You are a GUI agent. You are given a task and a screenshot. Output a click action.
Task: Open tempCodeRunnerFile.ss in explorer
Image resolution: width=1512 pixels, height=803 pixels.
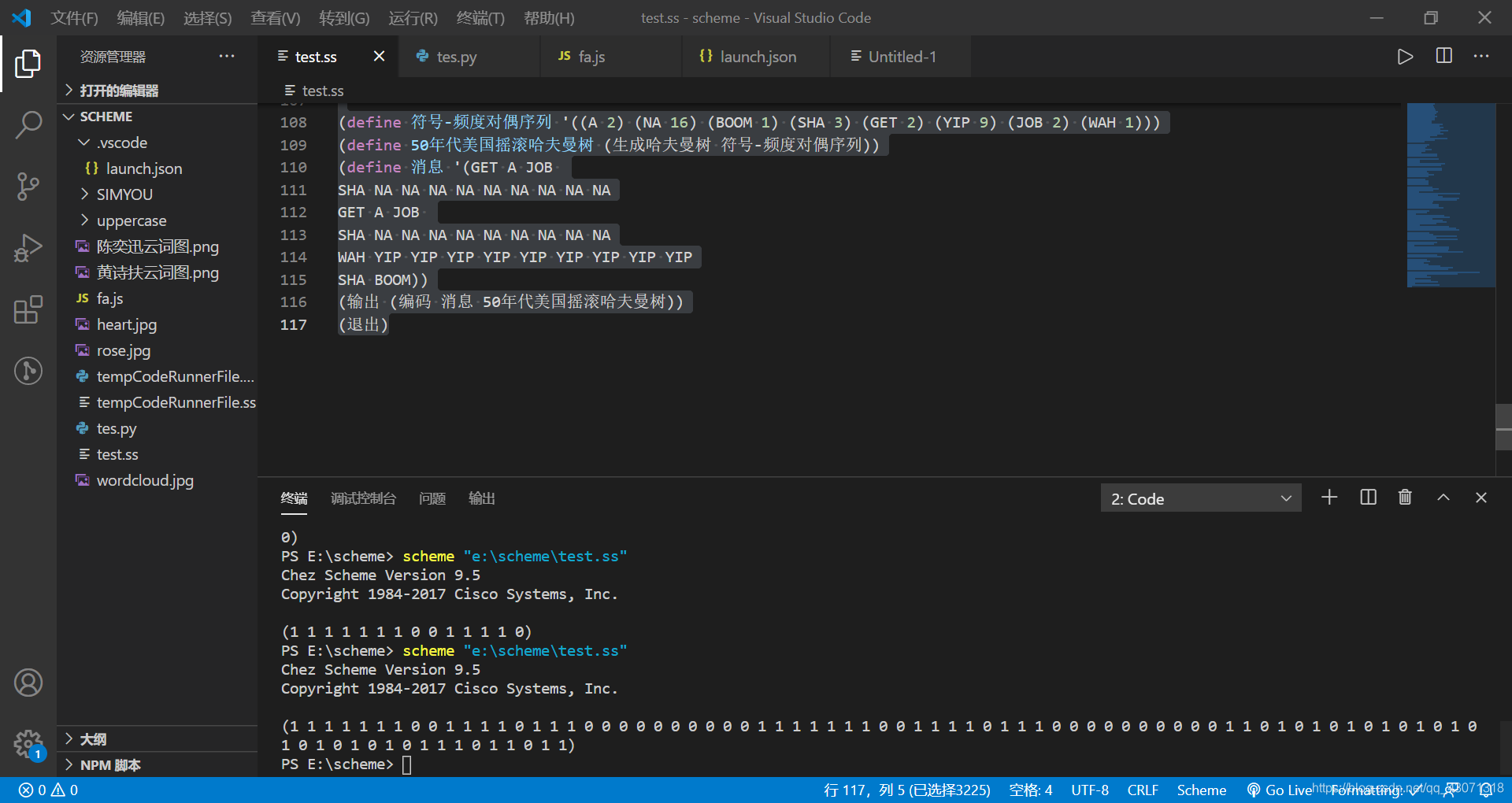tap(157, 402)
